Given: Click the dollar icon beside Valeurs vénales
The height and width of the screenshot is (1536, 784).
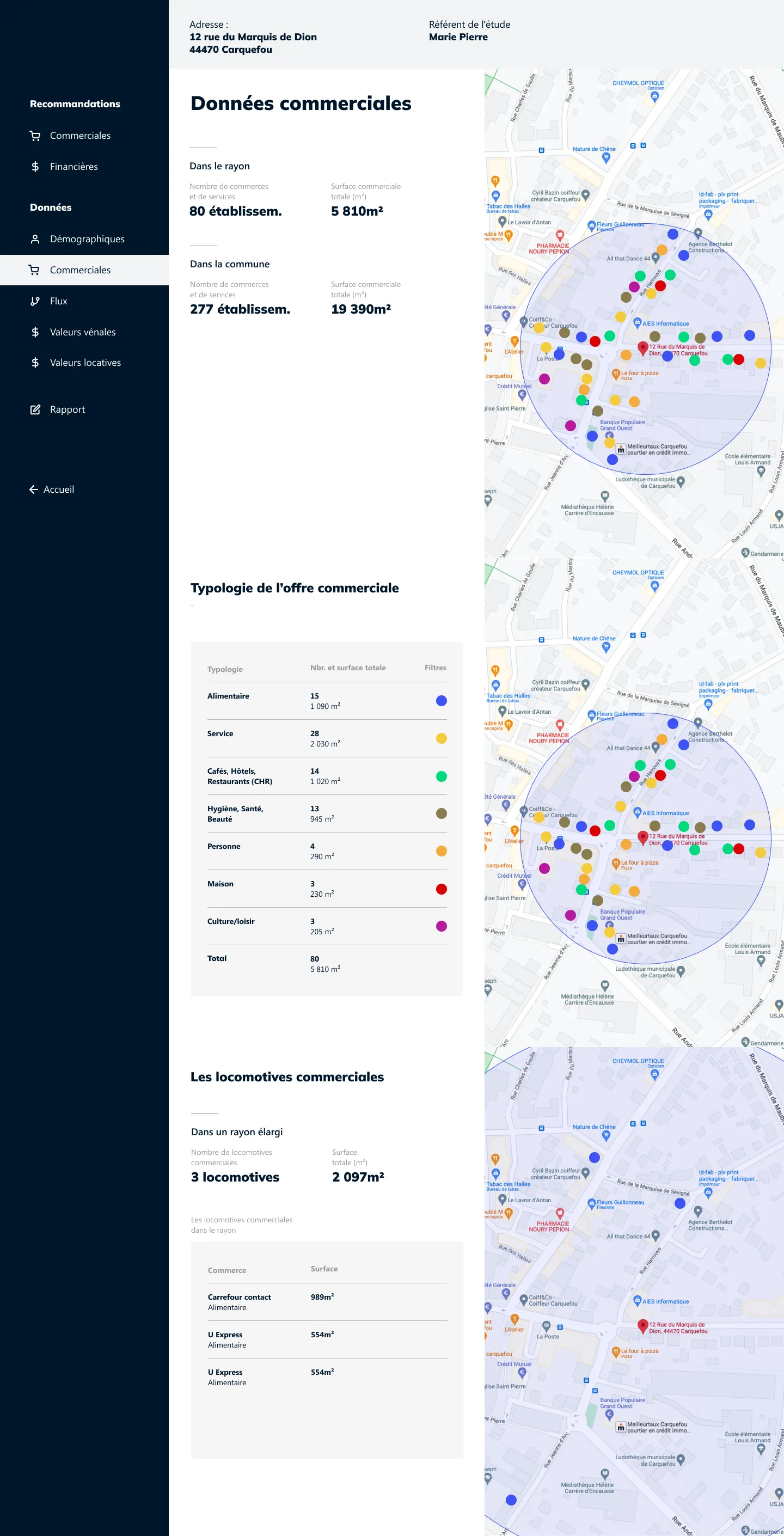Looking at the screenshot, I should (x=35, y=332).
